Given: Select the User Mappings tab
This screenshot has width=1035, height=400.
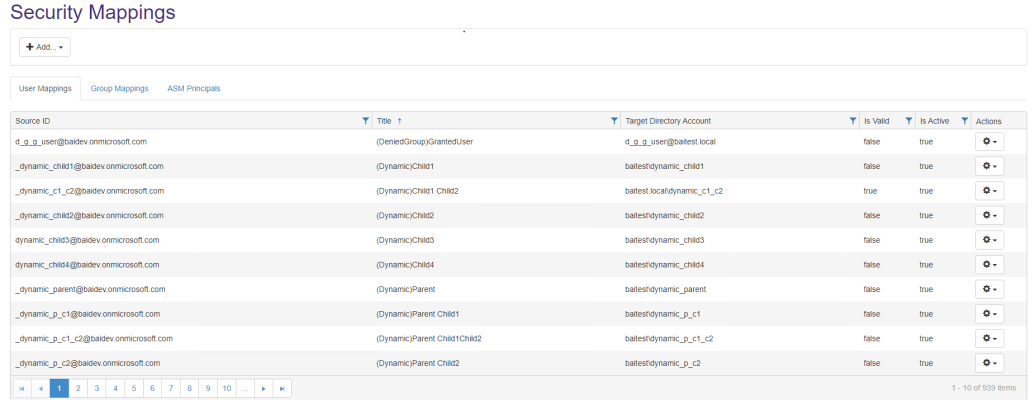Looking at the screenshot, I should coord(46,89).
